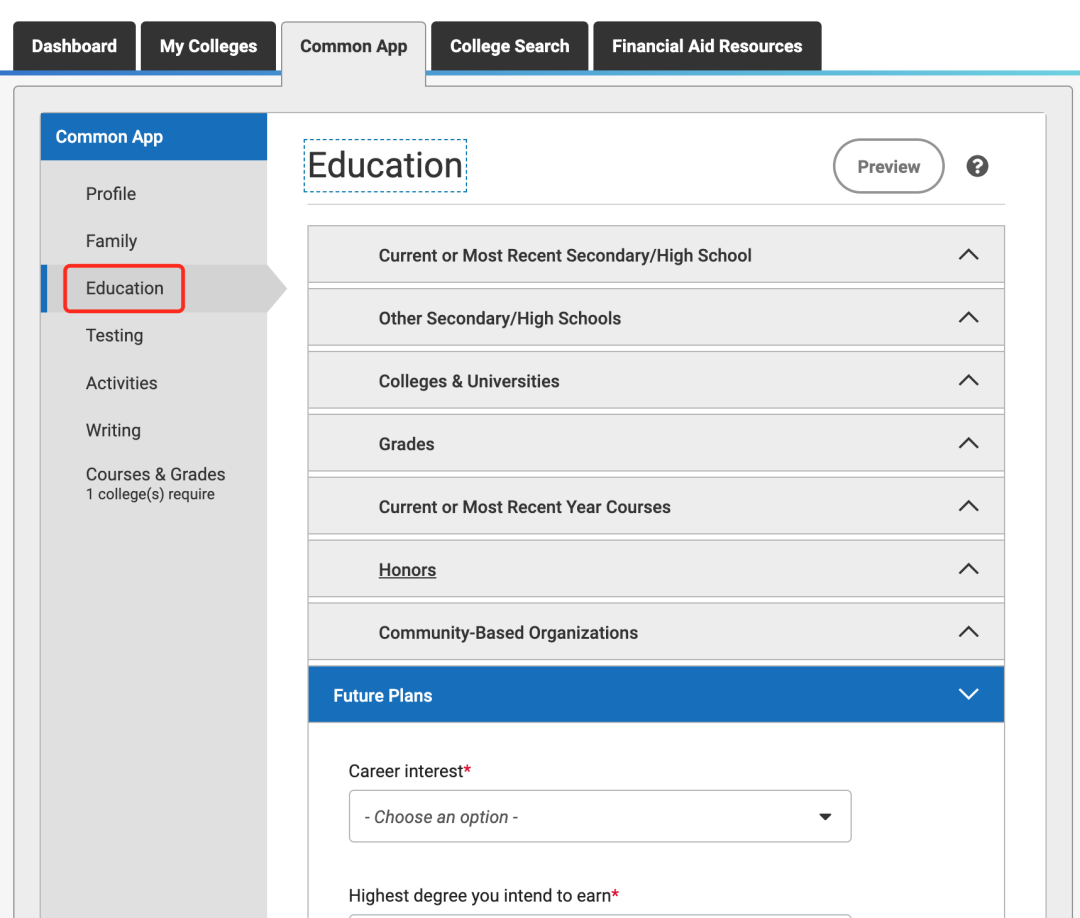Open the help question mark icon
The width and height of the screenshot is (1080, 918).
click(977, 166)
